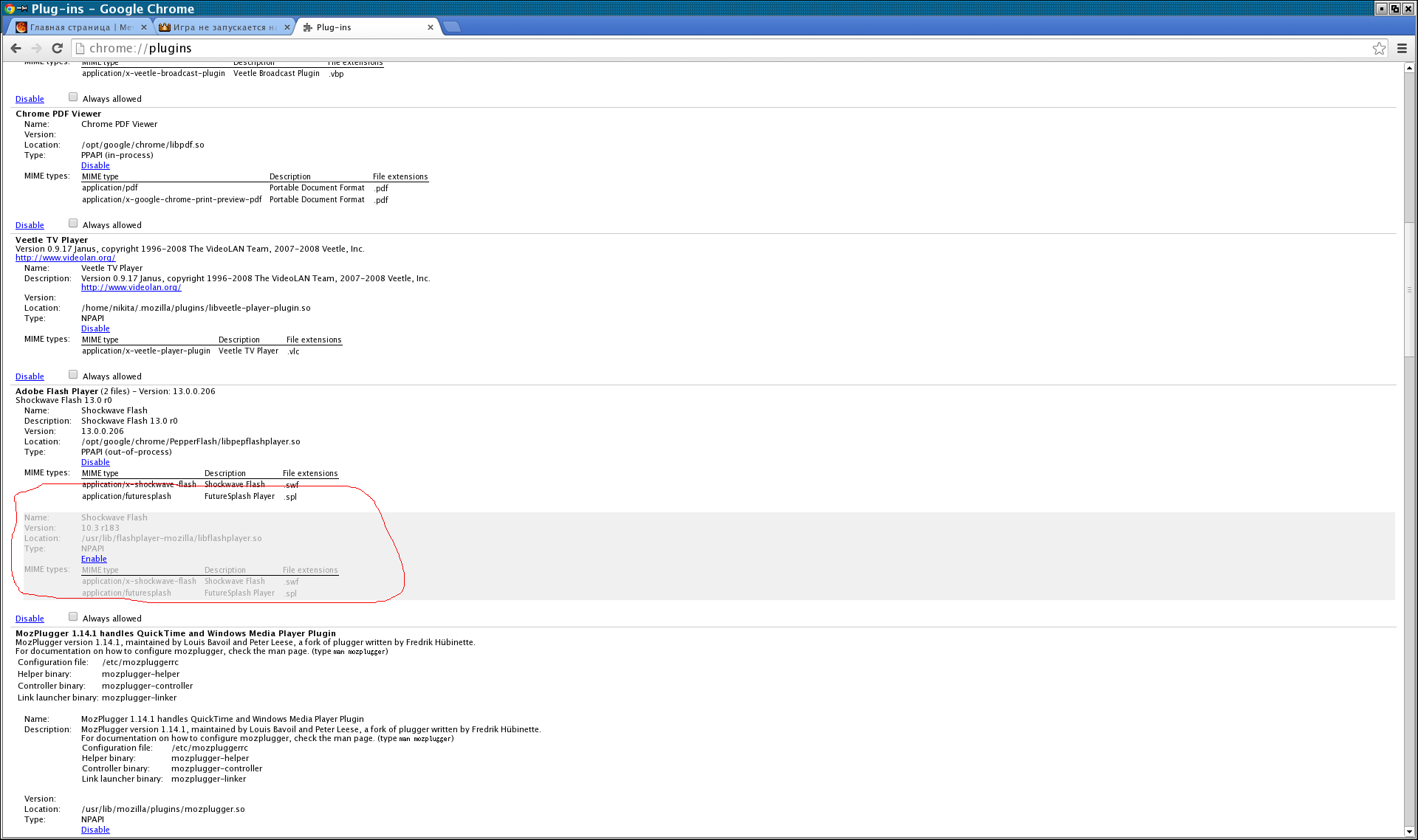The width and height of the screenshot is (1418, 840).
Task: Disable the Adobe Flash Player plugin group
Action: (30, 619)
